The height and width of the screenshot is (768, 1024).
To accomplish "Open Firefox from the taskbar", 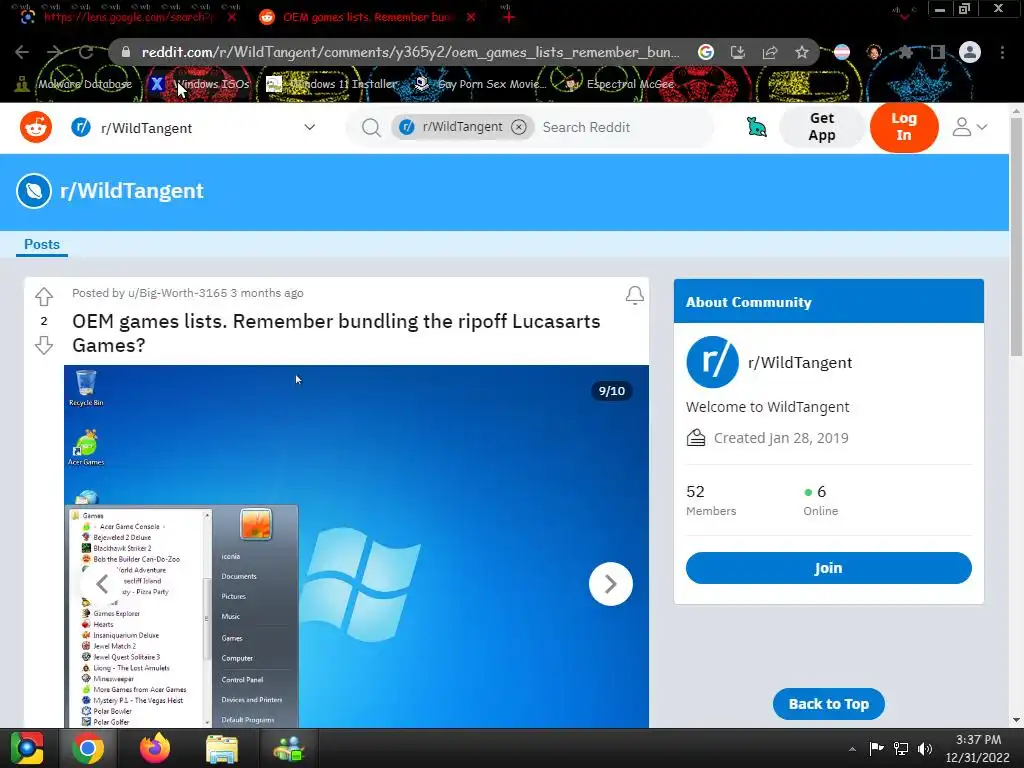I will [155, 748].
